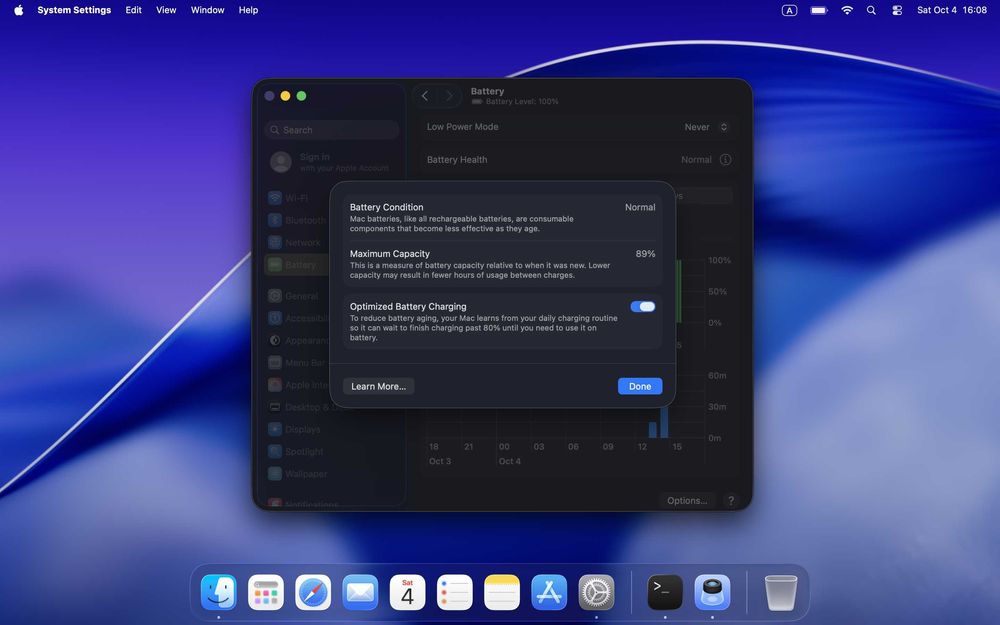Click the settings sidebar Search field

click(332, 129)
